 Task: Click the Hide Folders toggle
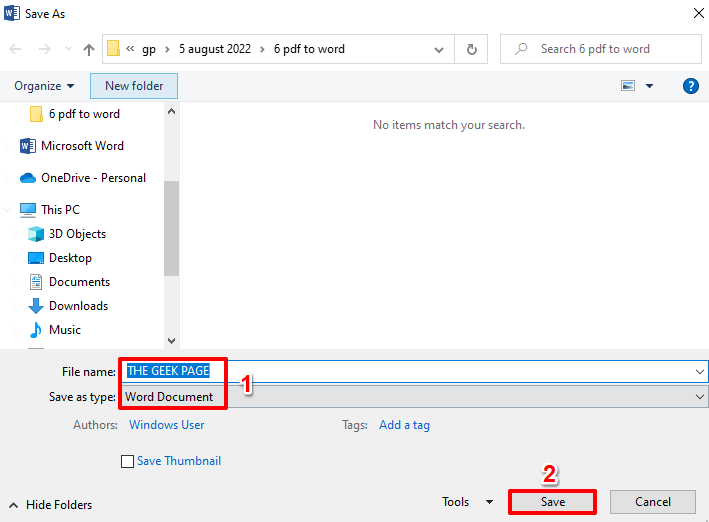[x=50, y=505]
